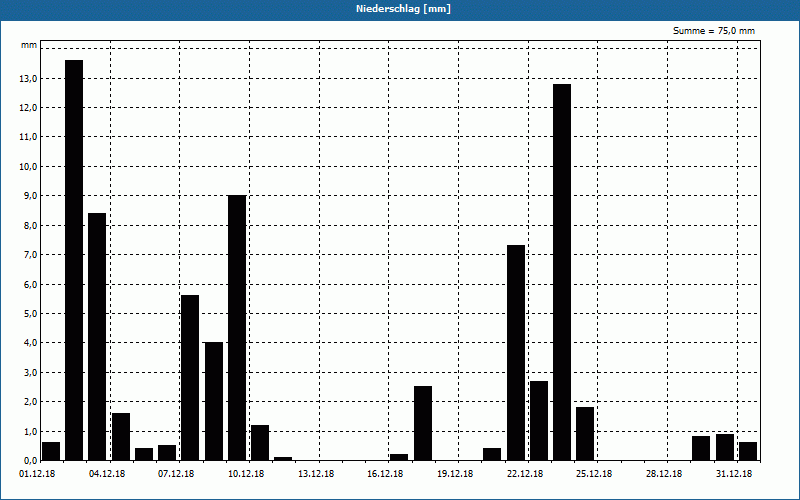The width and height of the screenshot is (800, 500).
Task: Select the bar reaching about 1,8 mm
Action: [x=585, y=434]
